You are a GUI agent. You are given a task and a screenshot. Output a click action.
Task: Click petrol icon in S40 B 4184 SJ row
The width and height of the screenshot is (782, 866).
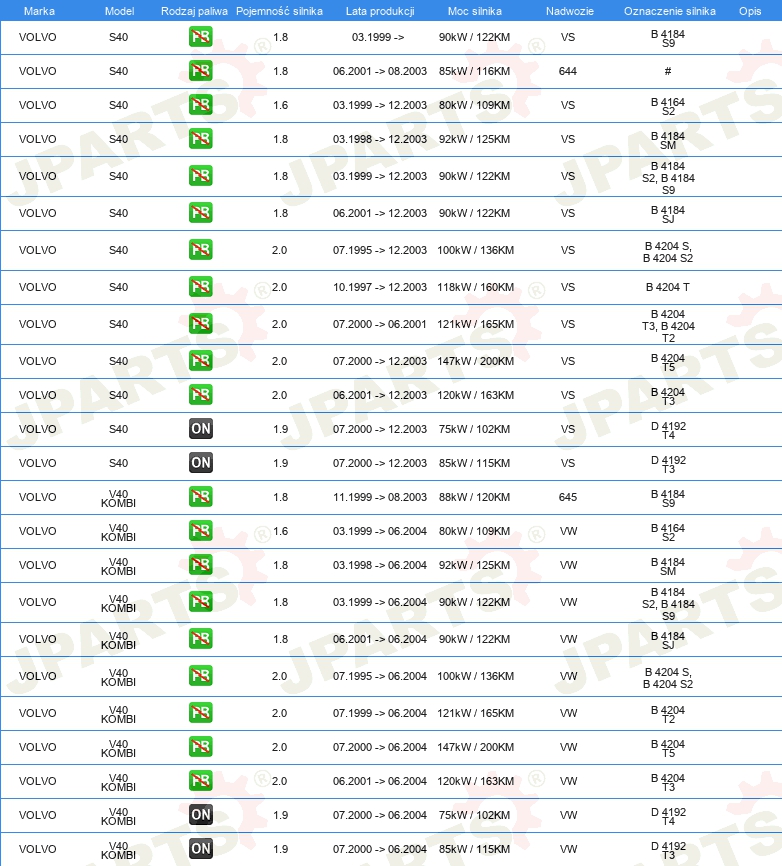[x=200, y=213]
